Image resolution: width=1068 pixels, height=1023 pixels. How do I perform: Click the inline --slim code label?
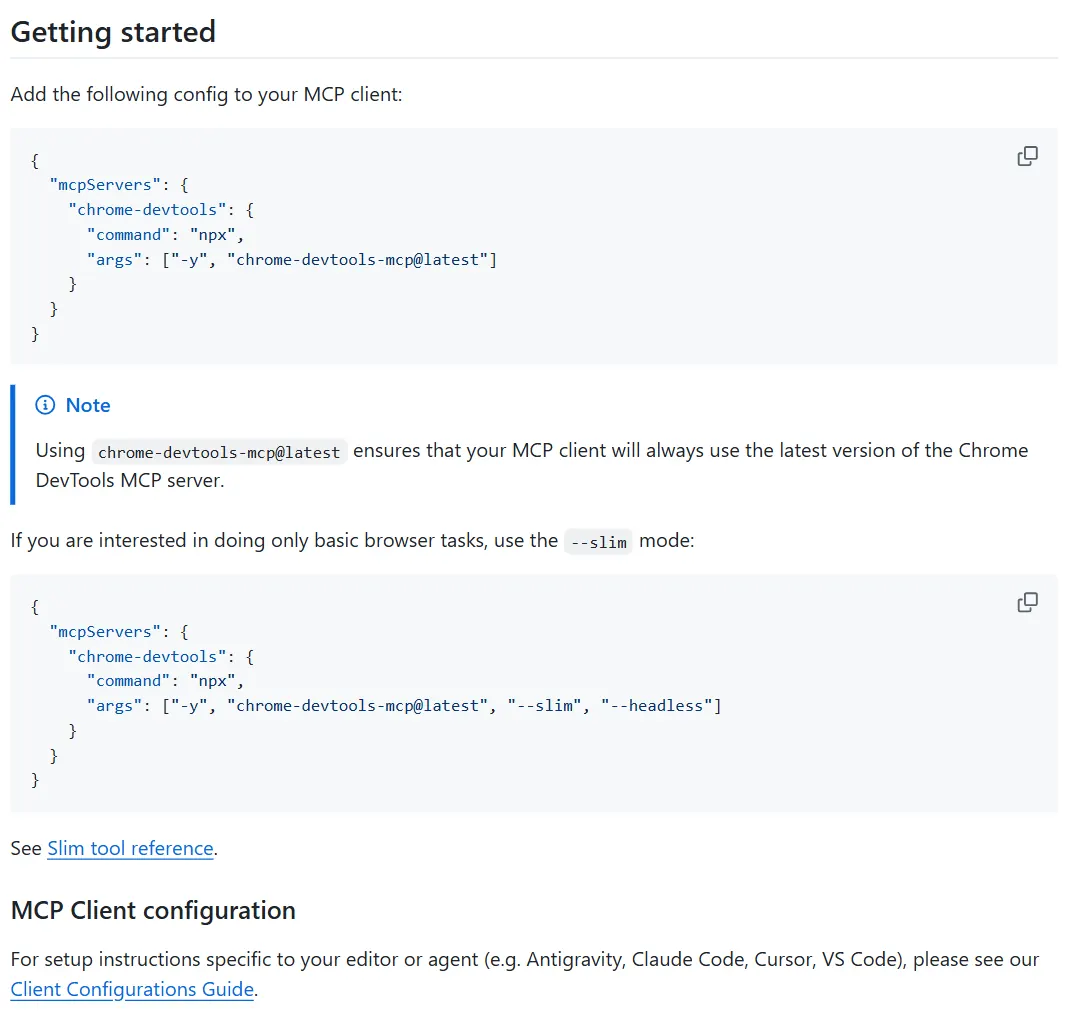[598, 542]
